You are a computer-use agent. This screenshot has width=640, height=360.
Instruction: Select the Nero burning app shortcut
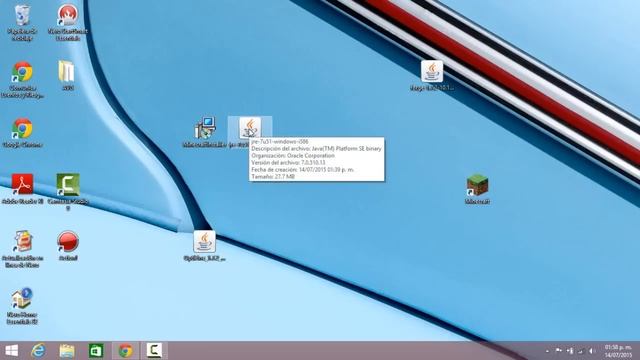(67, 16)
